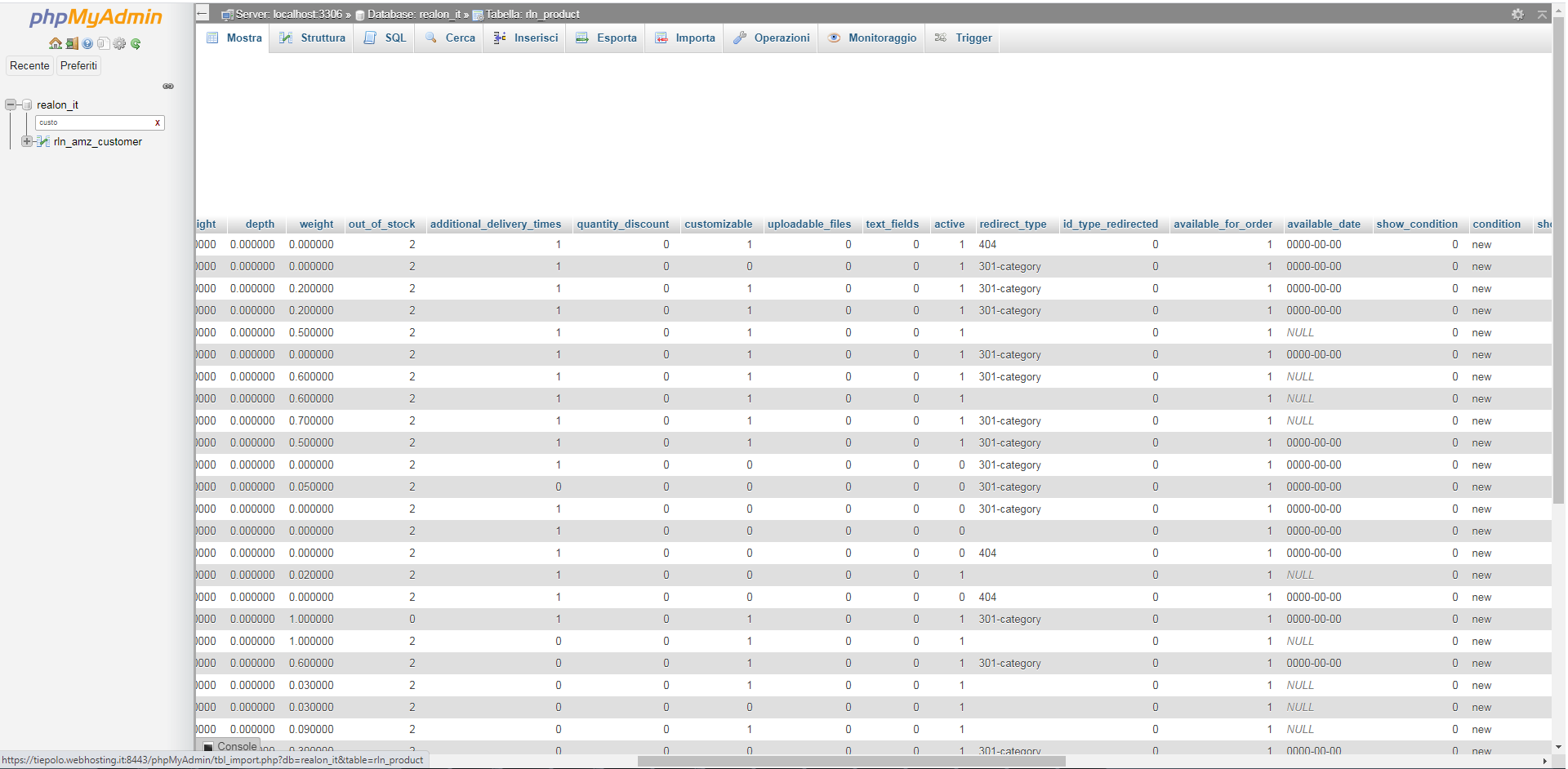The width and height of the screenshot is (1568, 769).
Task: Click the horizontal scrollbar thumb
Action: 851,761
